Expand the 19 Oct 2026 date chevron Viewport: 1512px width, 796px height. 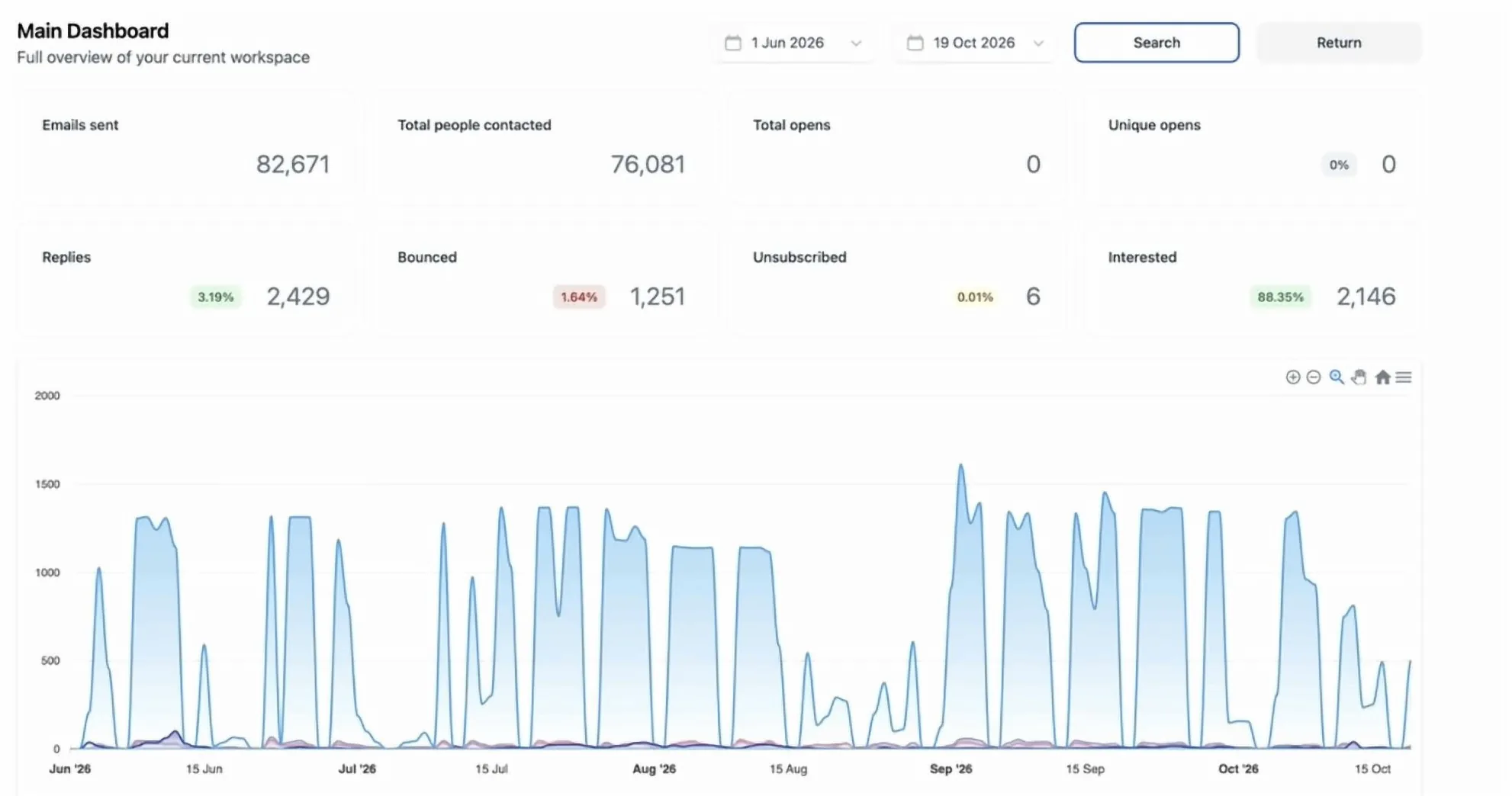[1038, 43]
